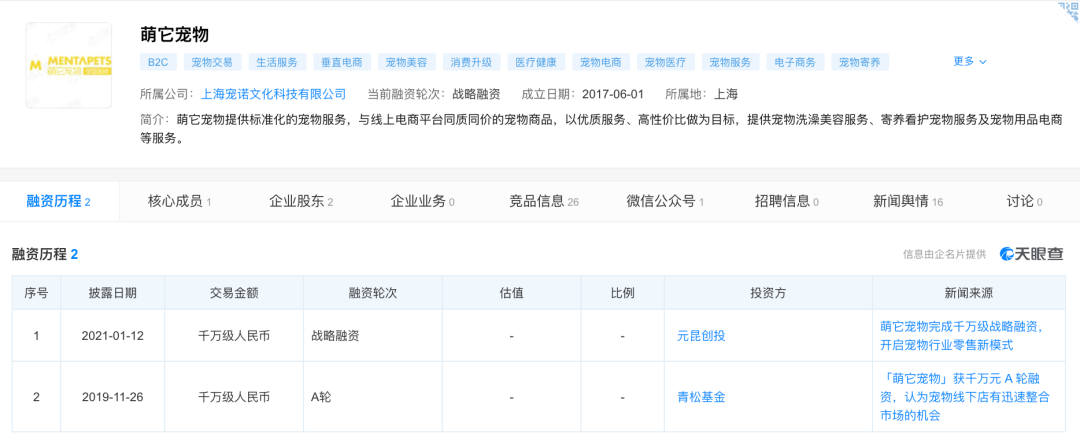Click the 天眼查 logo icon
This screenshot has width=1080, height=437.
tap(1031, 254)
